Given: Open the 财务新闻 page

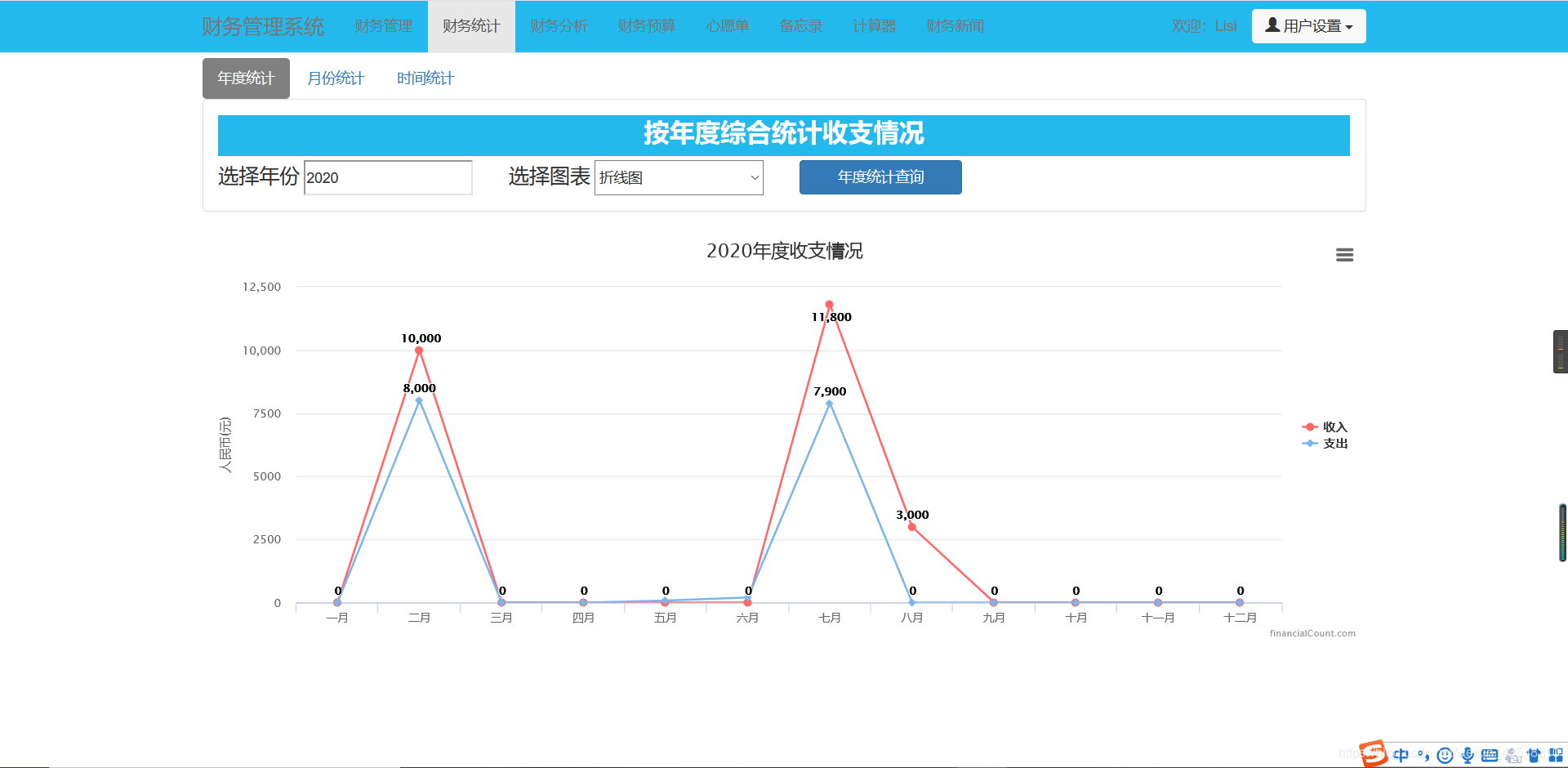Looking at the screenshot, I should [955, 26].
